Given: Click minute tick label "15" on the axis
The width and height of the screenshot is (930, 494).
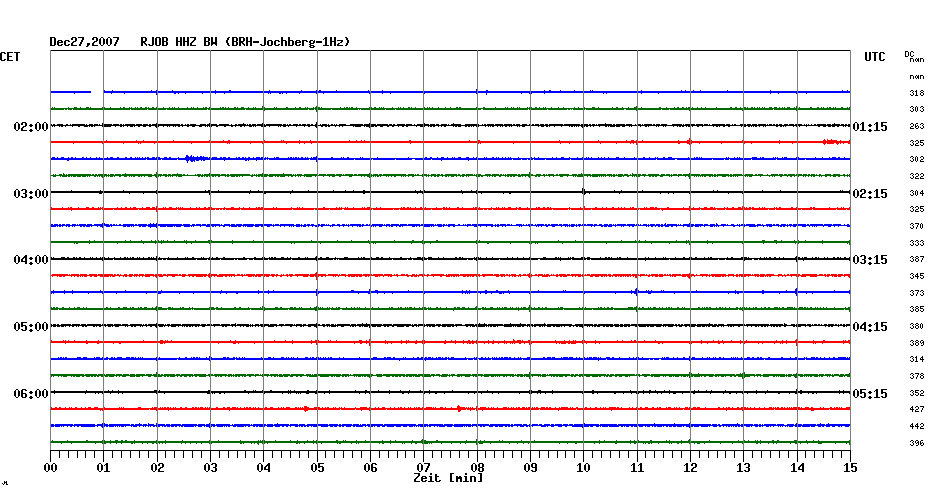Looking at the screenshot, I should click(850, 468).
